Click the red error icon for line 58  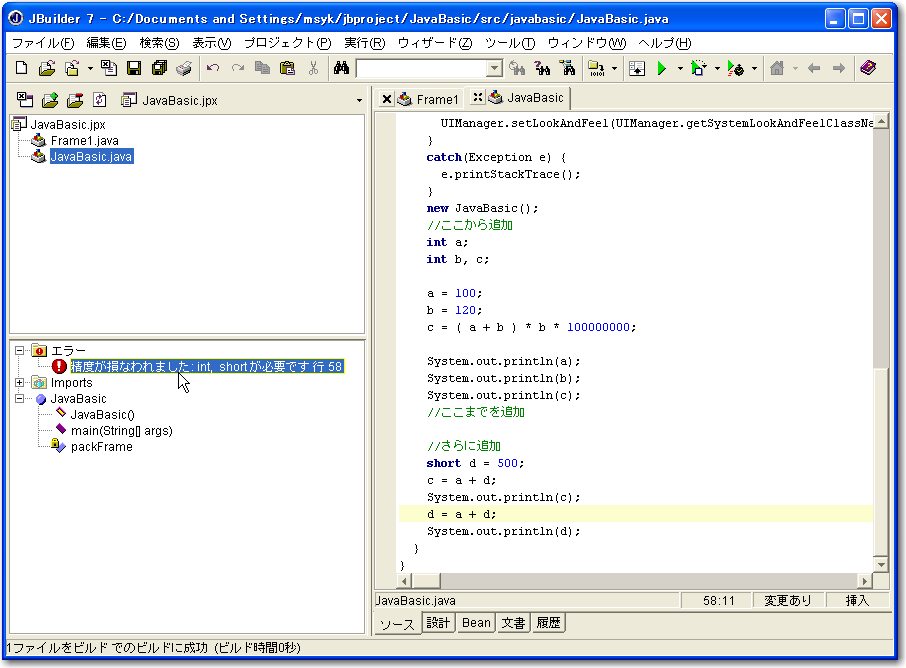(x=59, y=367)
